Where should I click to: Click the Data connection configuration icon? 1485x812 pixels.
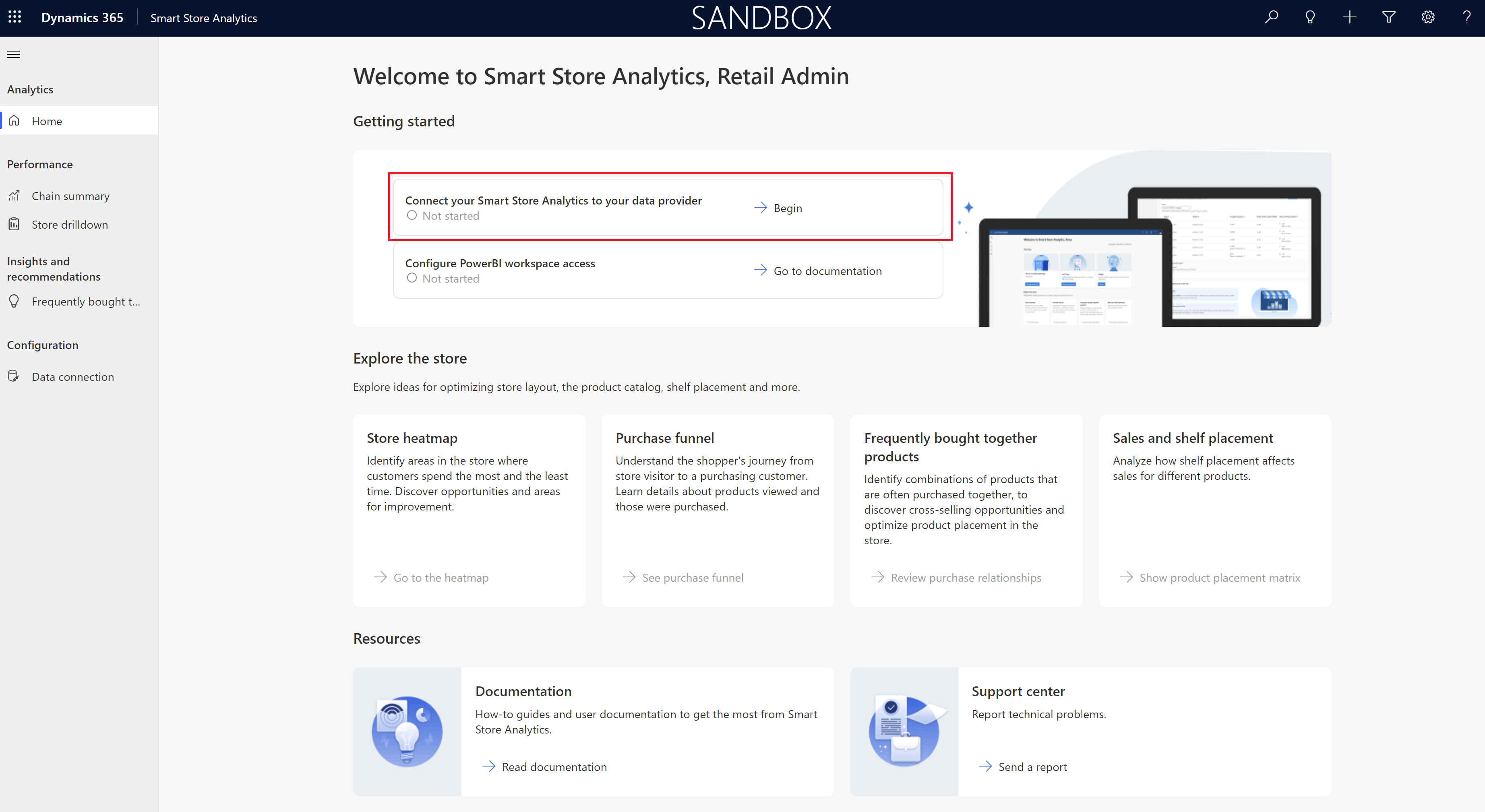pos(14,376)
